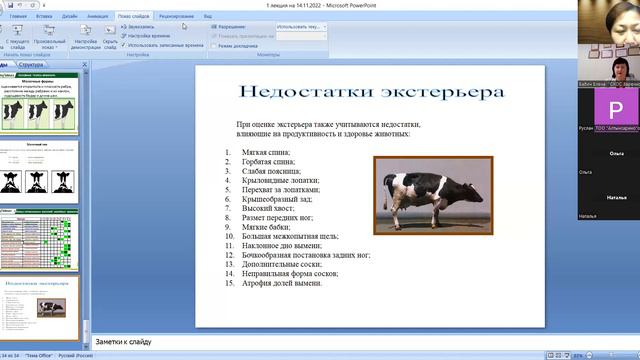Select the Показ слайдов ribbon tab
640x360 pixels.
133,16
